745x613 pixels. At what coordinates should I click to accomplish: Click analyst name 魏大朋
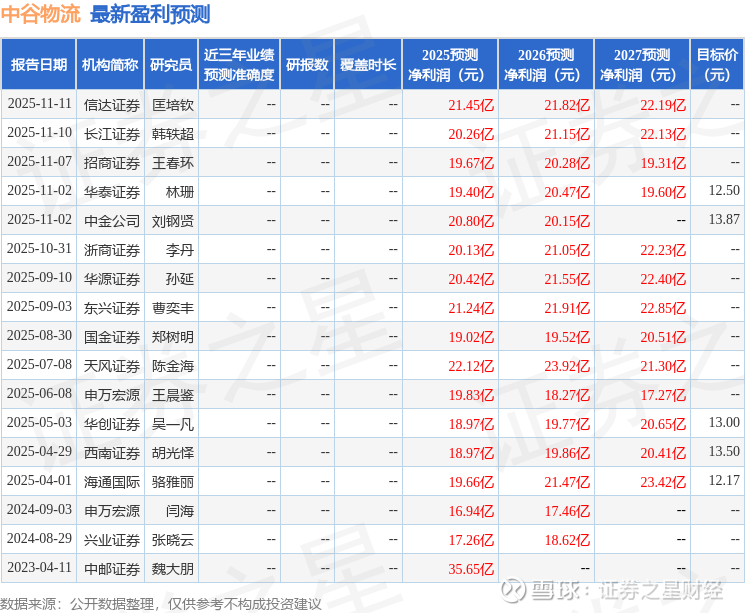click(x=173, y=569)
